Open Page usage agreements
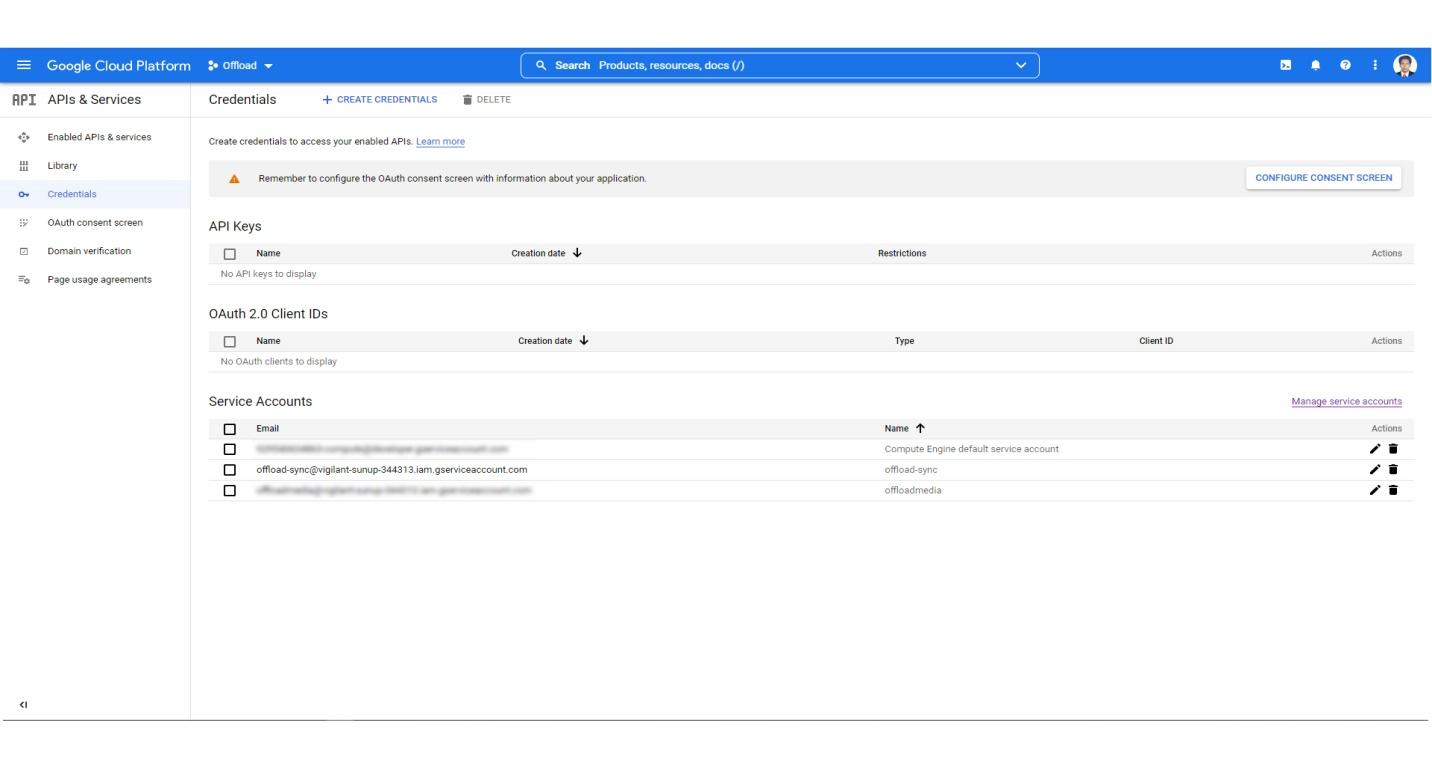This screenshot has height=769, width=1432. point(95,279)
